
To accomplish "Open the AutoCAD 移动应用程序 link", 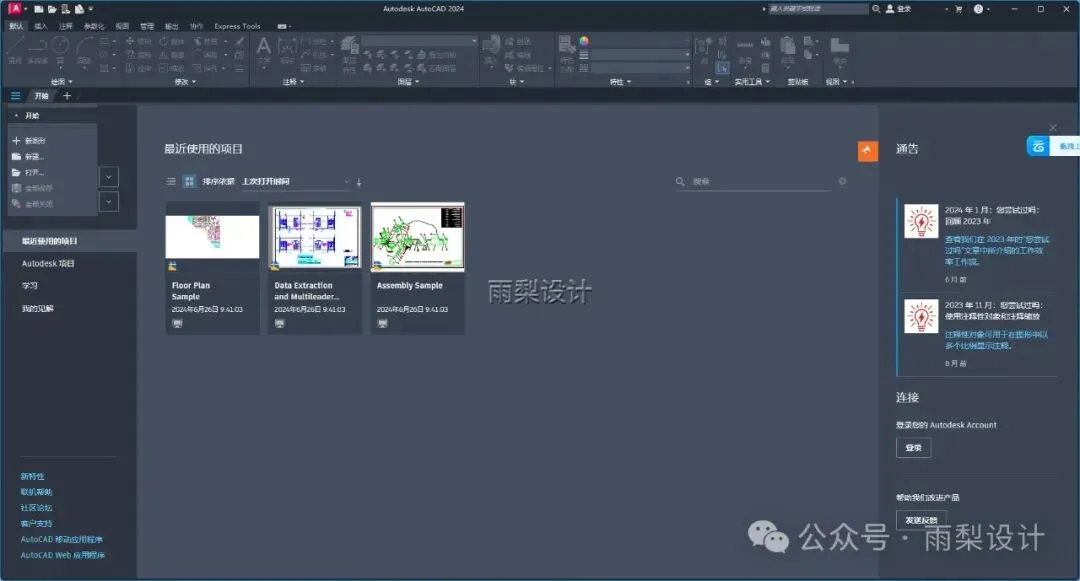I will pyautogui.click(x=61, y=539).
